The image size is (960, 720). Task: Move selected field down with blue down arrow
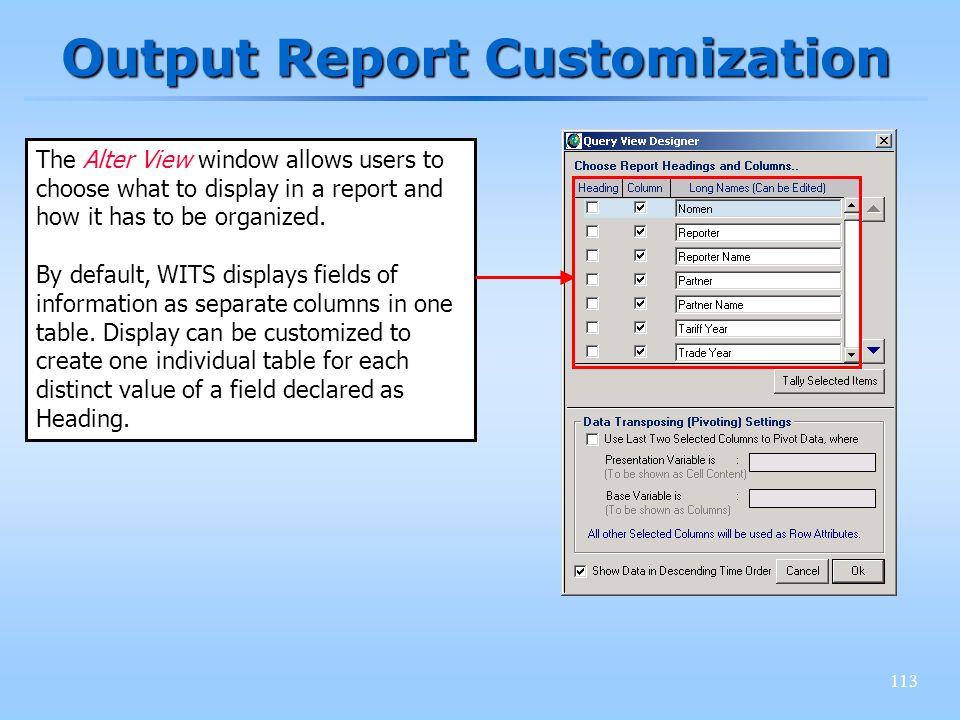pyautogui.click(x=874, y=351)
